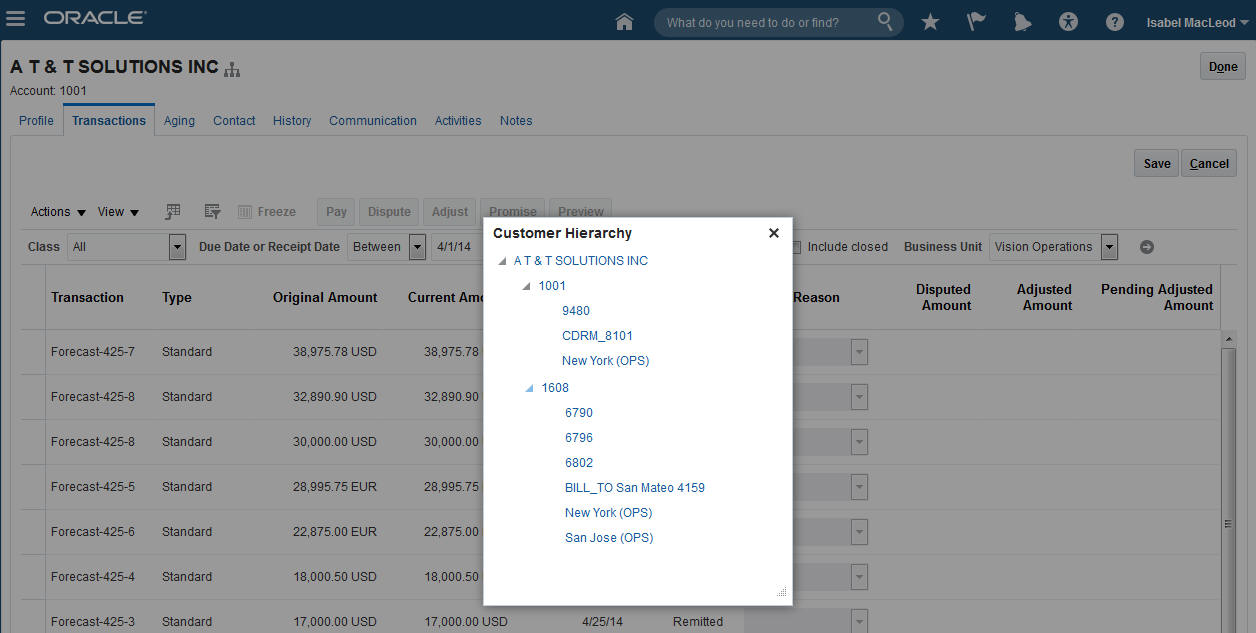Go to the Home icon
The height and width of the screenshot is (633, 1256).
pyautogui.click(x=625, y=22)
